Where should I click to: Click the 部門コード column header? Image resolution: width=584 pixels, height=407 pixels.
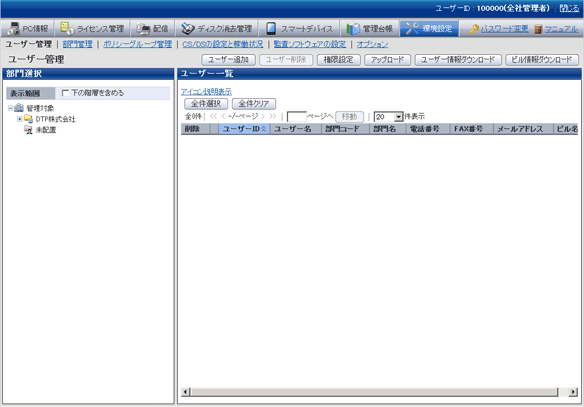click(x=345, y=129)
